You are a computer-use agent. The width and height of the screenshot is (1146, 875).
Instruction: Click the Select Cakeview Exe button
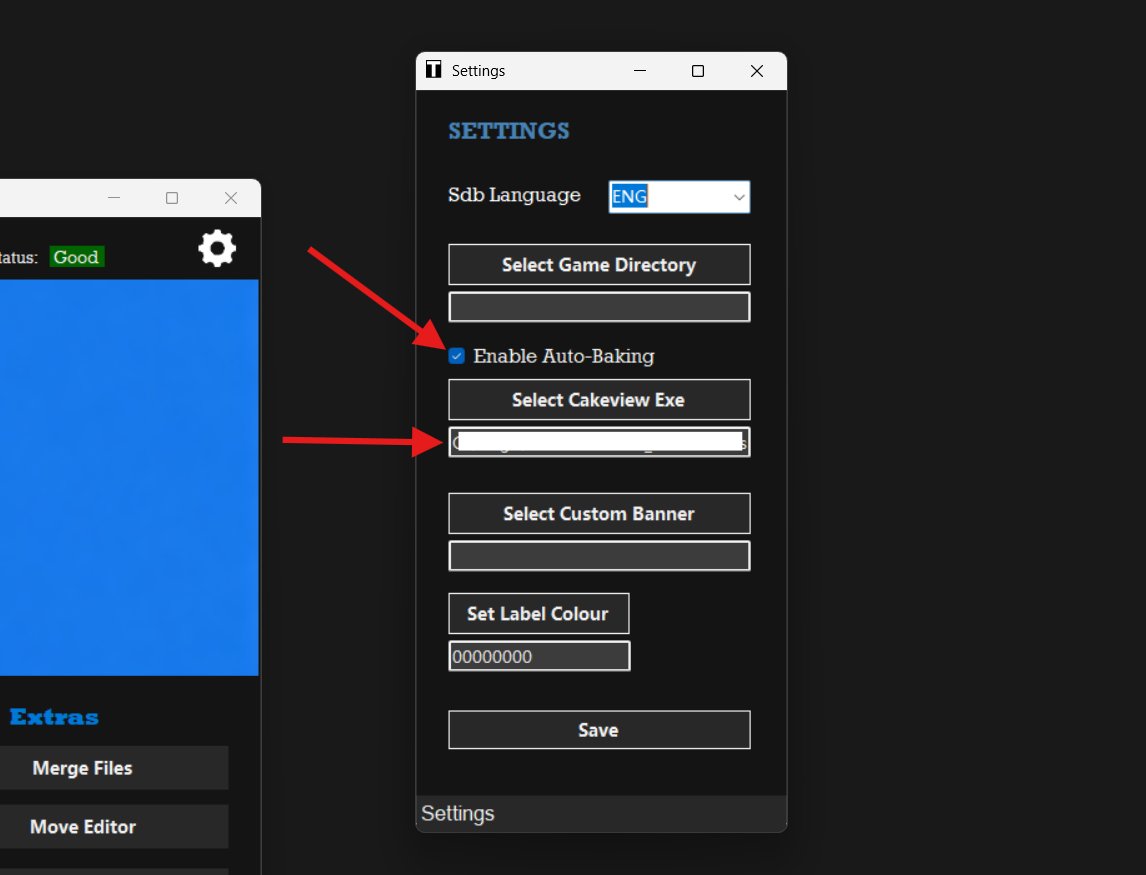pos(598,399)
